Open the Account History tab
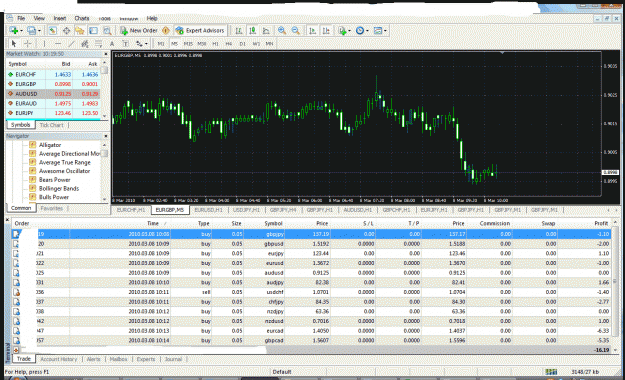Image resolution: width=625 pixels, height=380 pixels. (59, 359)
